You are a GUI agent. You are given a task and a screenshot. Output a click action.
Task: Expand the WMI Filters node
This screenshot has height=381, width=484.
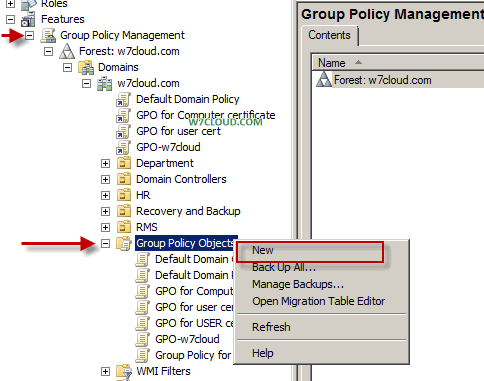pos(105,371)
